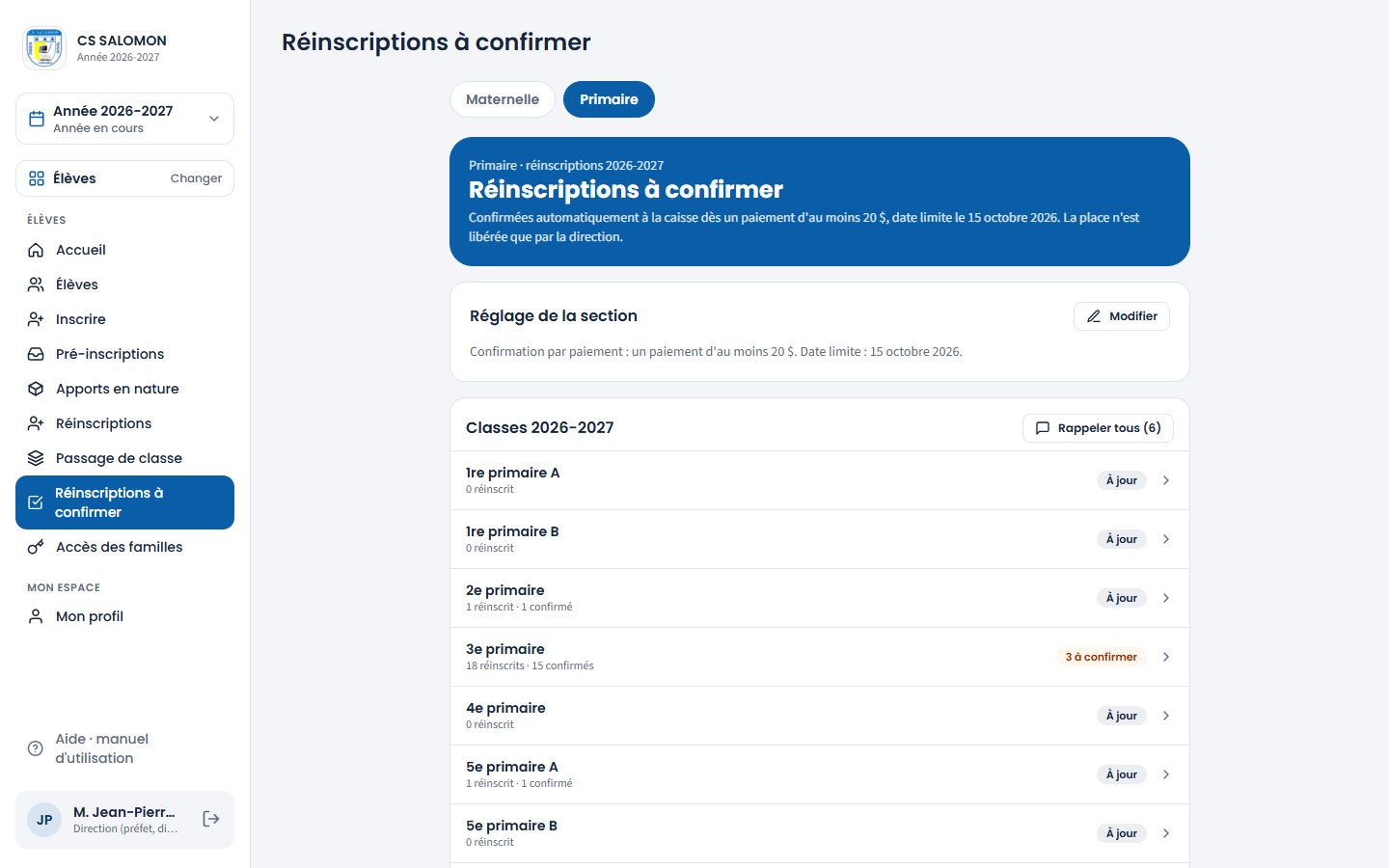
Task: Click the people icon for Élèves
Action: tap(36, 285)
